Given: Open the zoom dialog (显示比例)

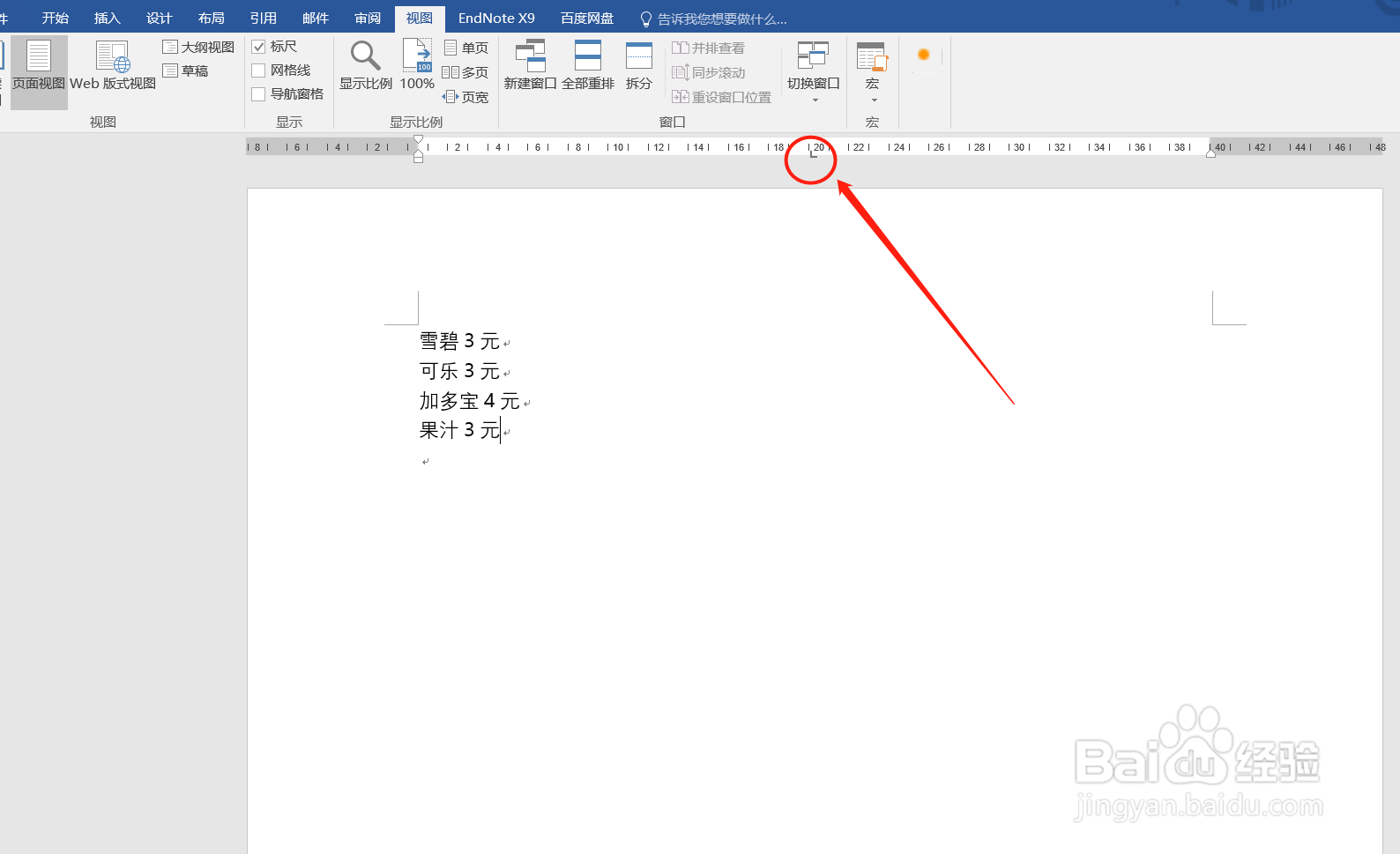Looking at the screenshot, I should click(x=366, y=66).
